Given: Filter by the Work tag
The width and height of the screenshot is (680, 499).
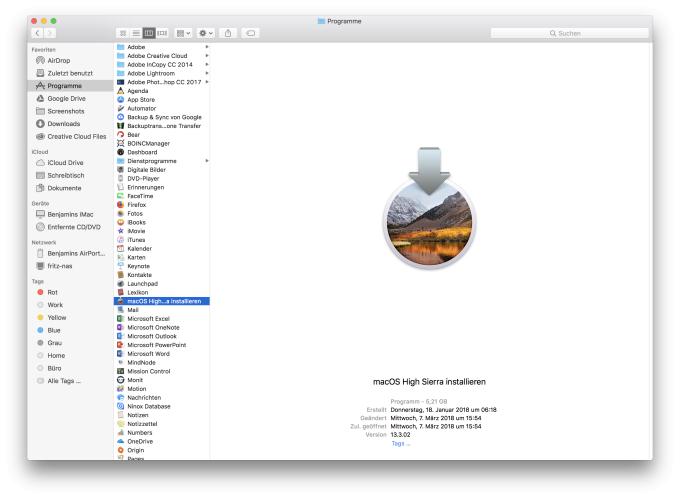Looking at the screenshot, I should [70, 305].
